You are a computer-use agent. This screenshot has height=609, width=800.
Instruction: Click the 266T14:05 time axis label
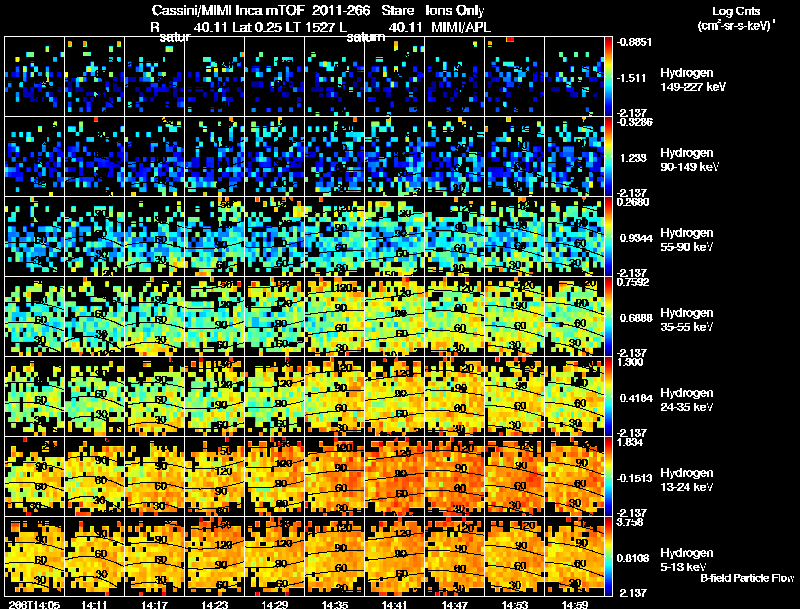[34, 604]
